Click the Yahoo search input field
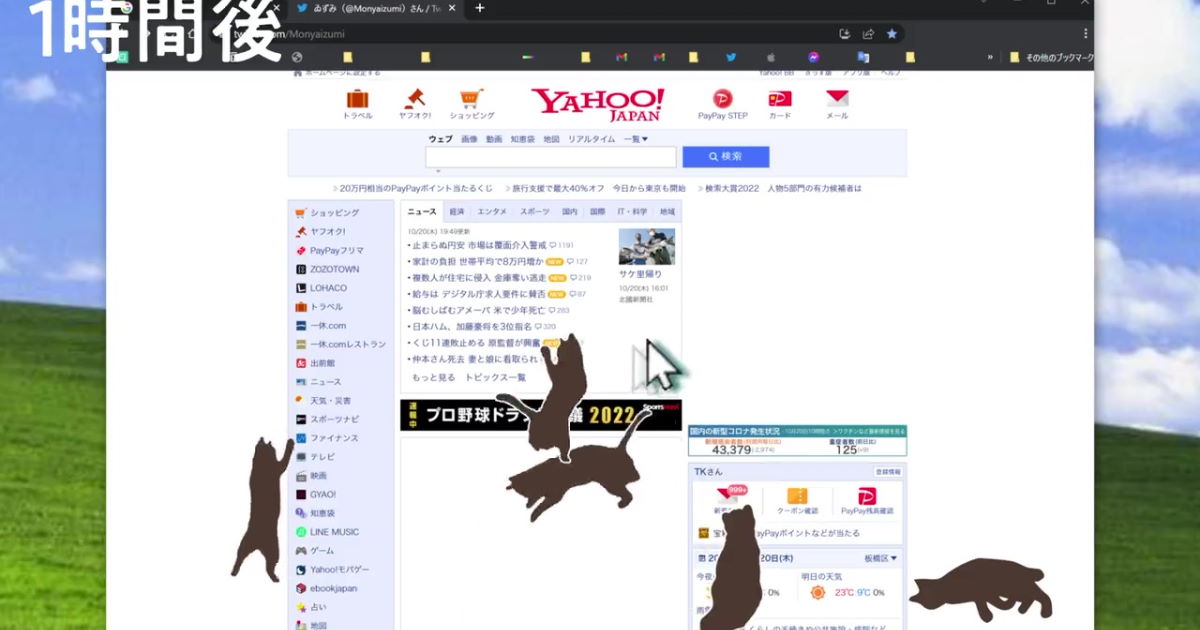Screen dimensions: 1200x630 [551, 157]
